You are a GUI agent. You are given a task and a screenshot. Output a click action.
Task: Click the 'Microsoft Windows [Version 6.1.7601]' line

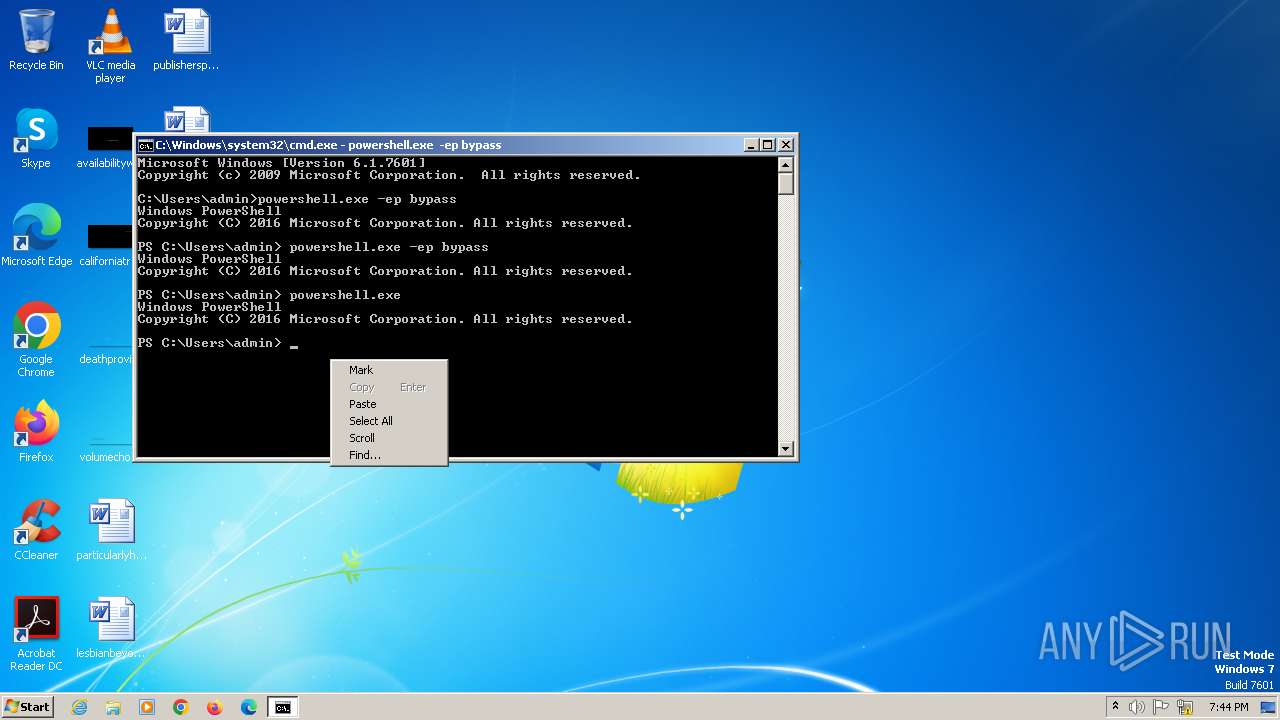281,163
